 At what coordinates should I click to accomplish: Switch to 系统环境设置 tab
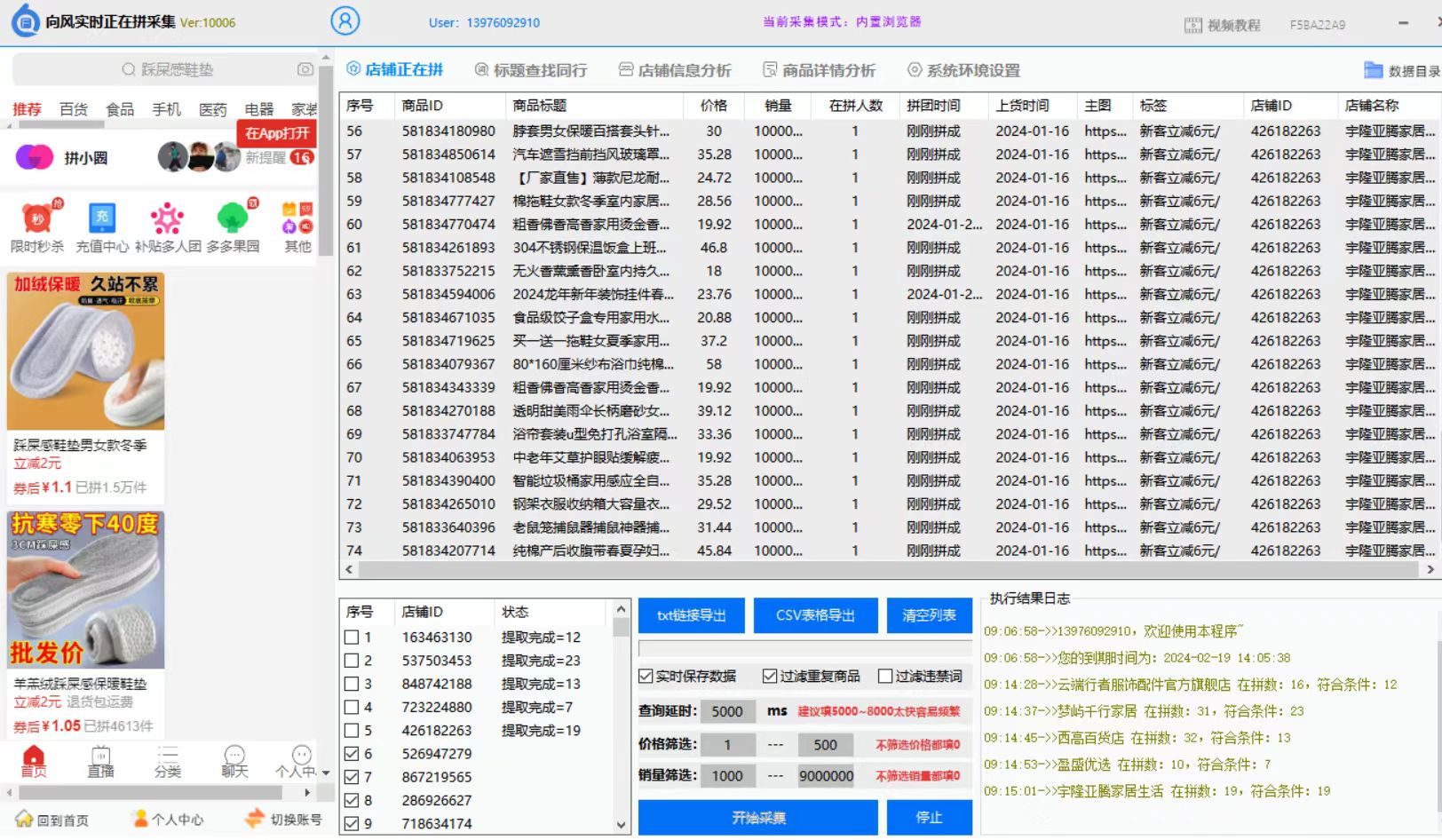tap(963, 70)
